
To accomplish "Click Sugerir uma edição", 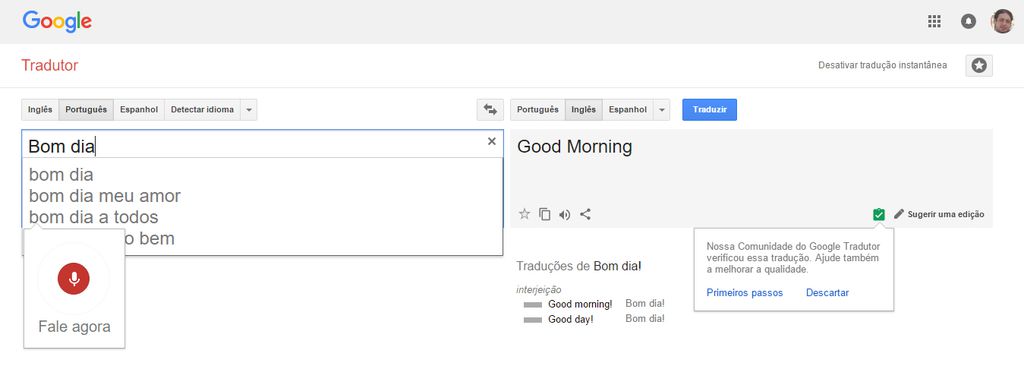I will (946, 214).
